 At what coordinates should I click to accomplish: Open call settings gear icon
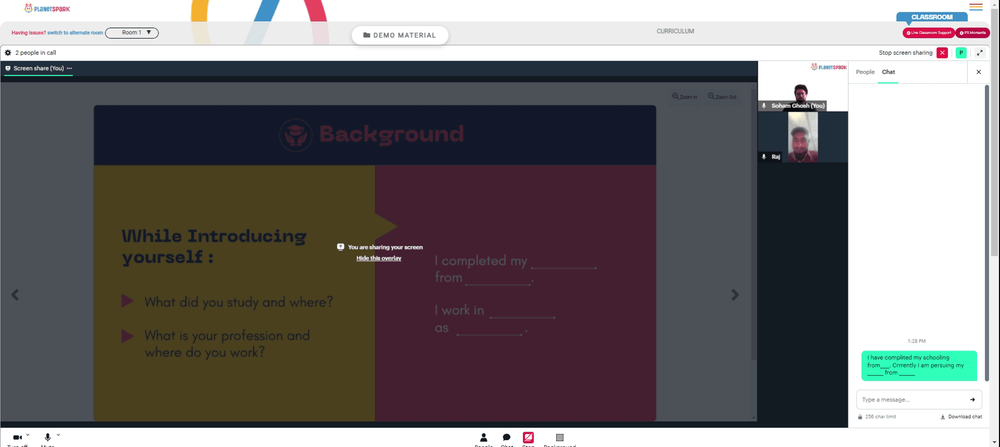[x=8, y=53]
